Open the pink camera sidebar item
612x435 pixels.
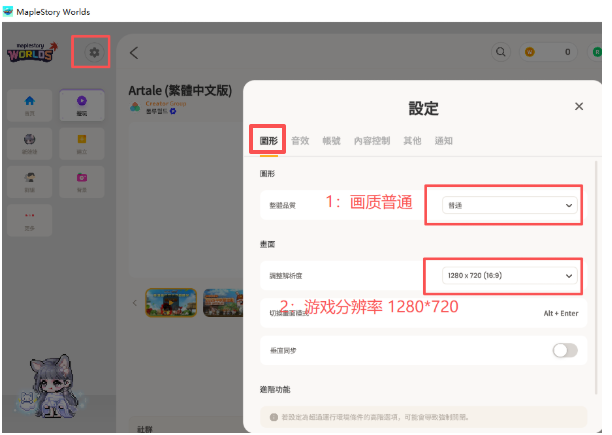coord(81,181)
